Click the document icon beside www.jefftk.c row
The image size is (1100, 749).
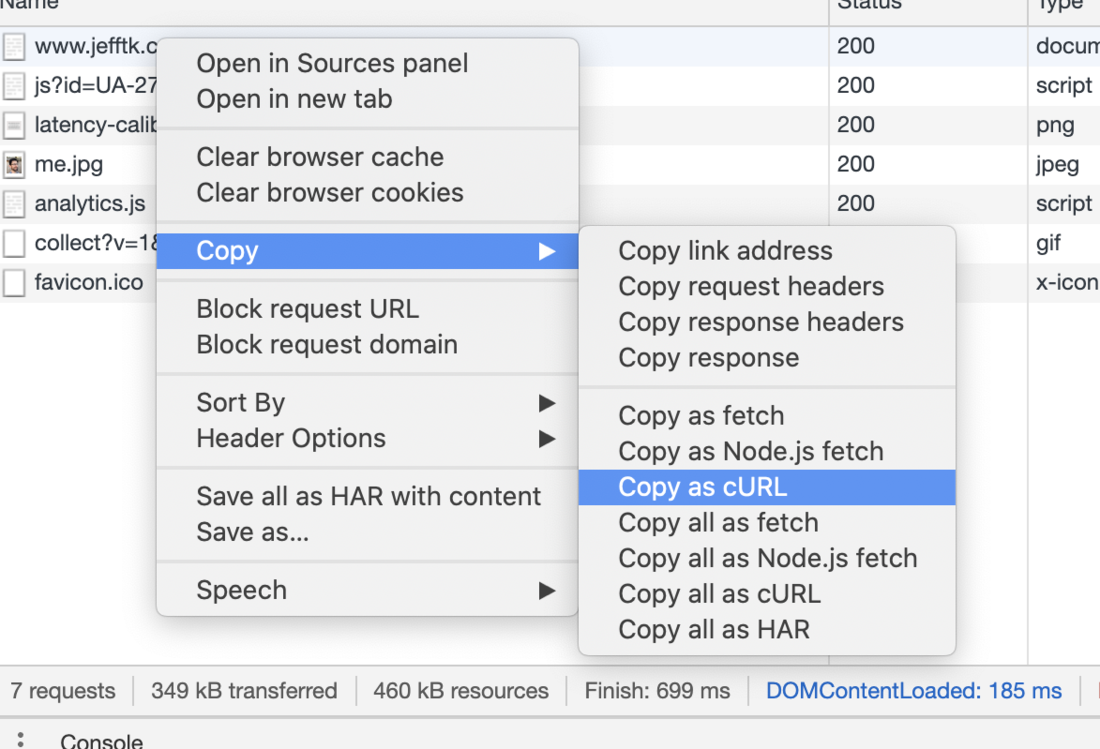pos(14,46)
